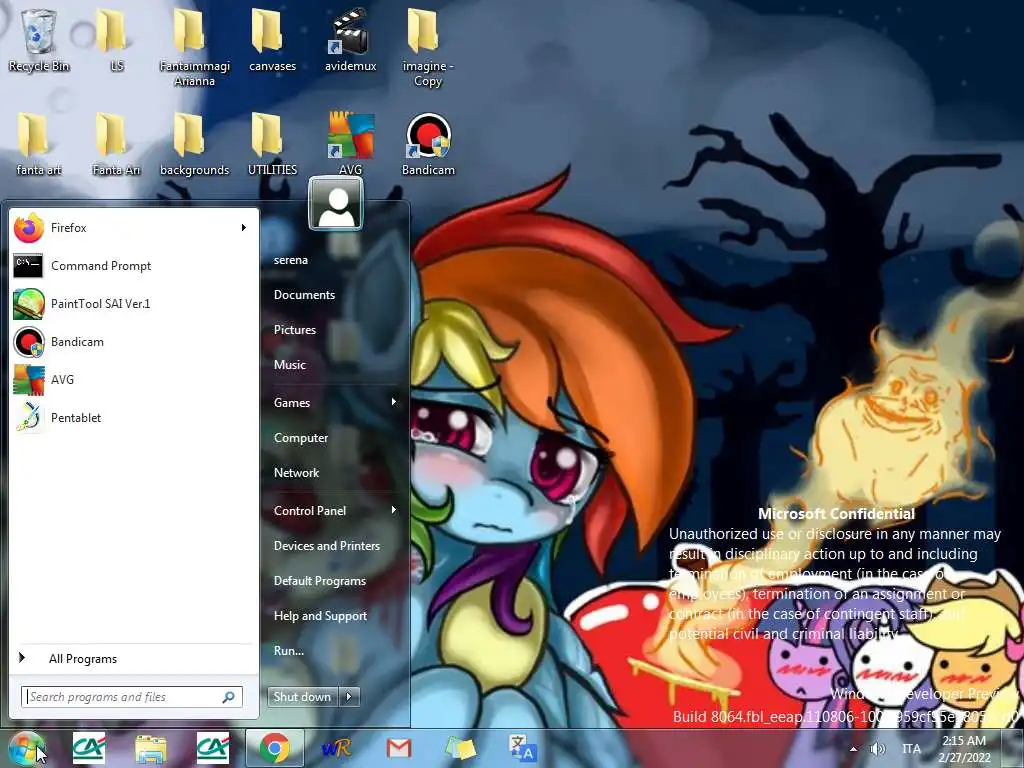Launch Bandicam from Start menu list
Viewport: 1024px width, 768px height.
(134, 342)
